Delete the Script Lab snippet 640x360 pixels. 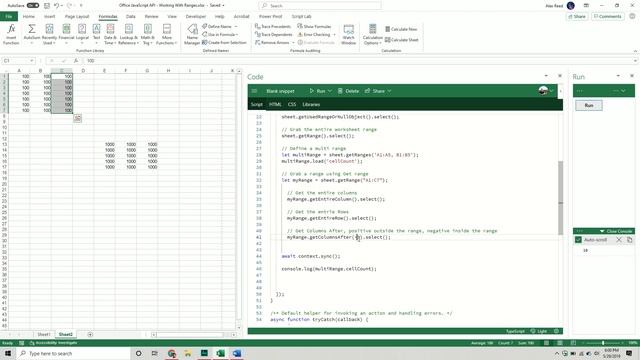(x=348, y=91)
